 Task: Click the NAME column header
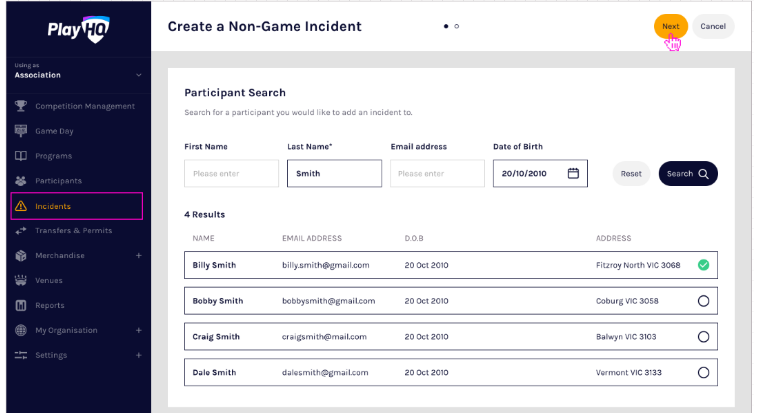click(x=203, y=238)
